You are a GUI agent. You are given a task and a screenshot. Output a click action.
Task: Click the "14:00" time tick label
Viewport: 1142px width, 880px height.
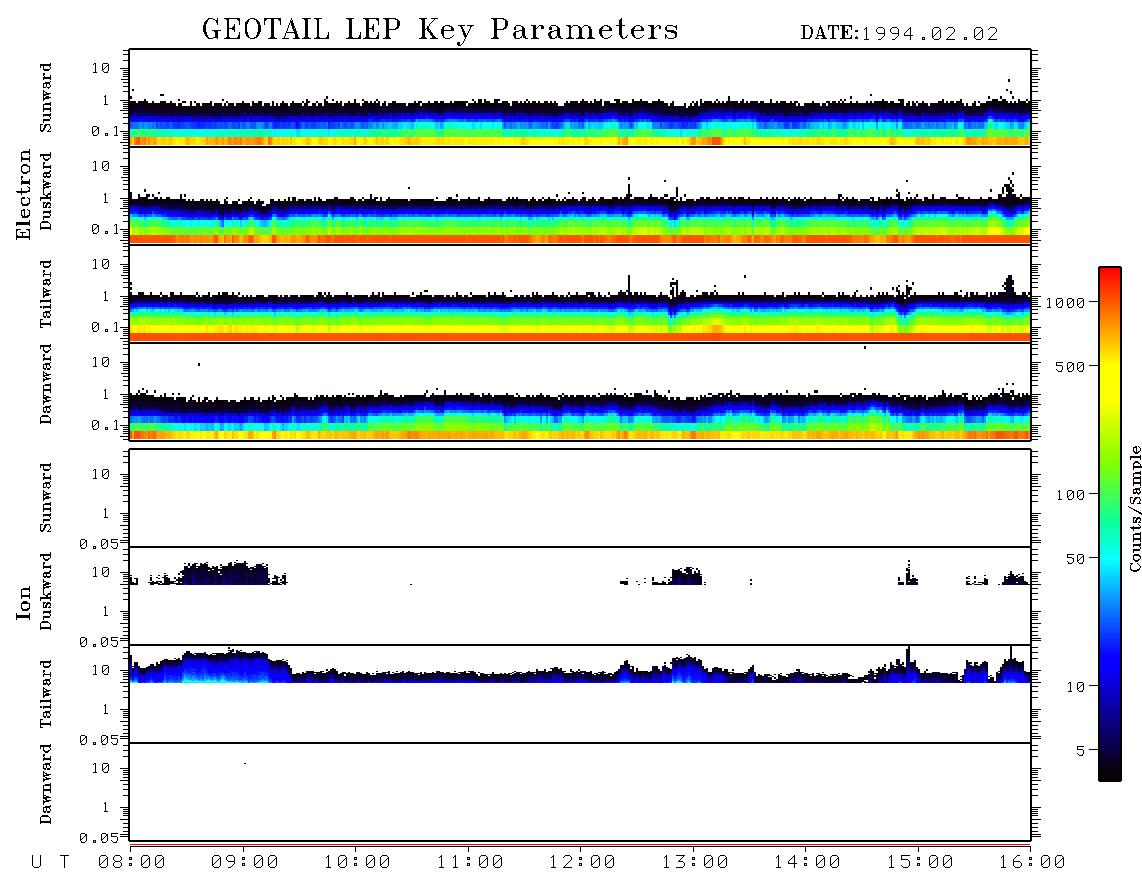click(x=807, y=862)
